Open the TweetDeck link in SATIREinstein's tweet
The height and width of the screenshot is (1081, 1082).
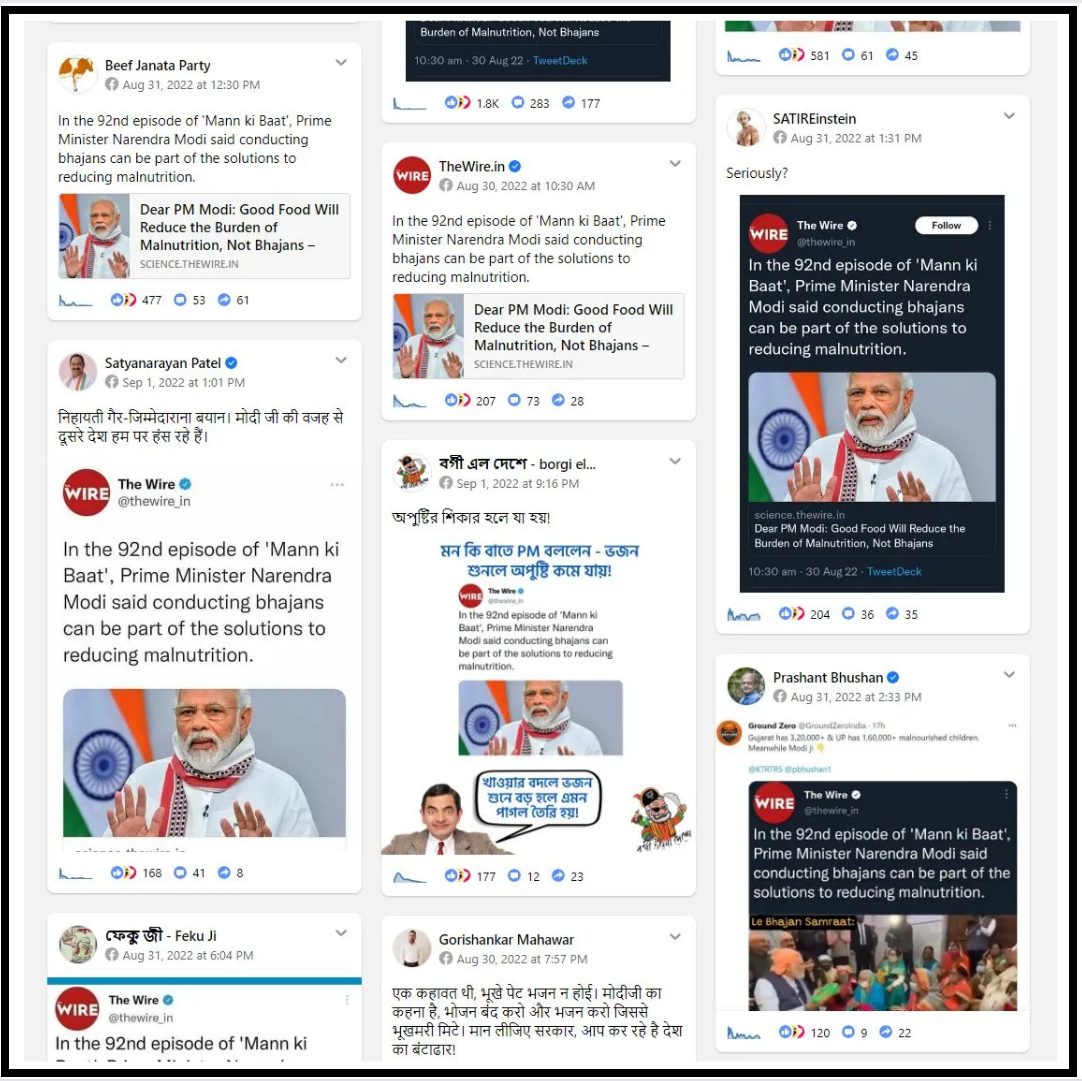click(x=894, y=571)
